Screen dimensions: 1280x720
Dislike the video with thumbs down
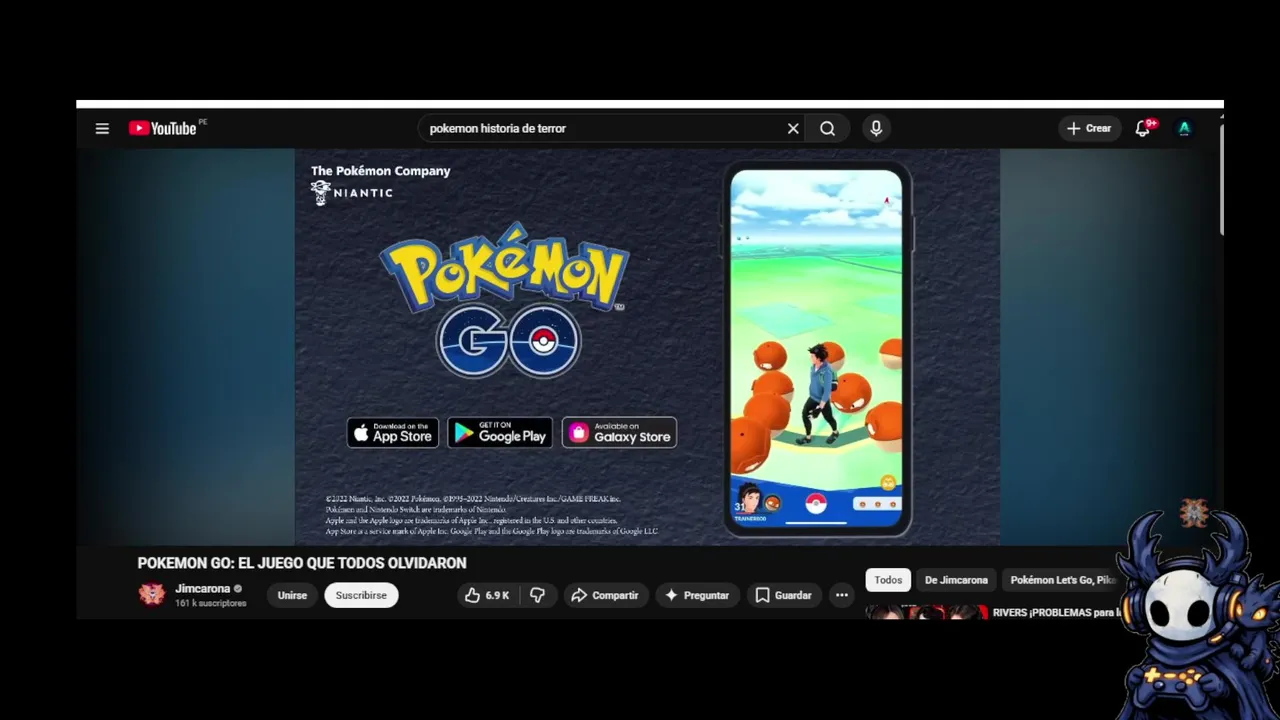click(537, 595)
